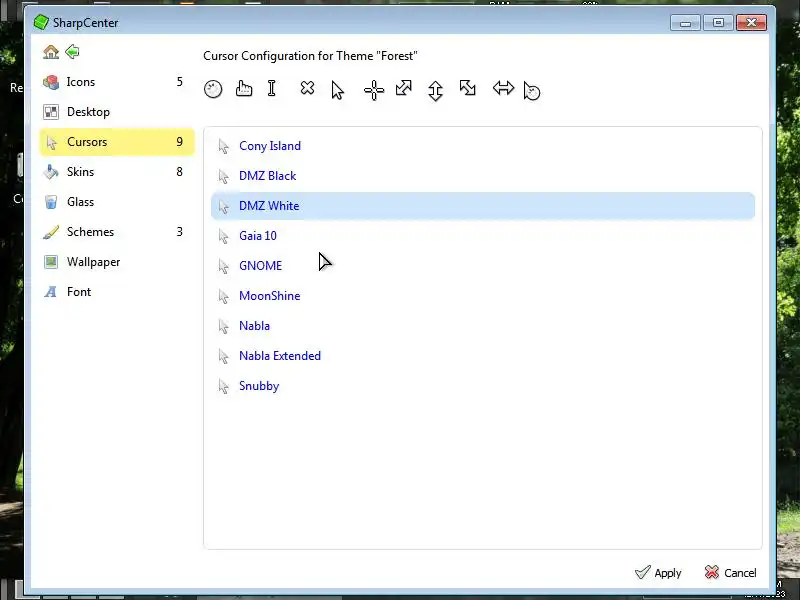This screenshot has height=600, width=800.
Task: Minimize the SharpCenter window
Action: coord(685,23)
